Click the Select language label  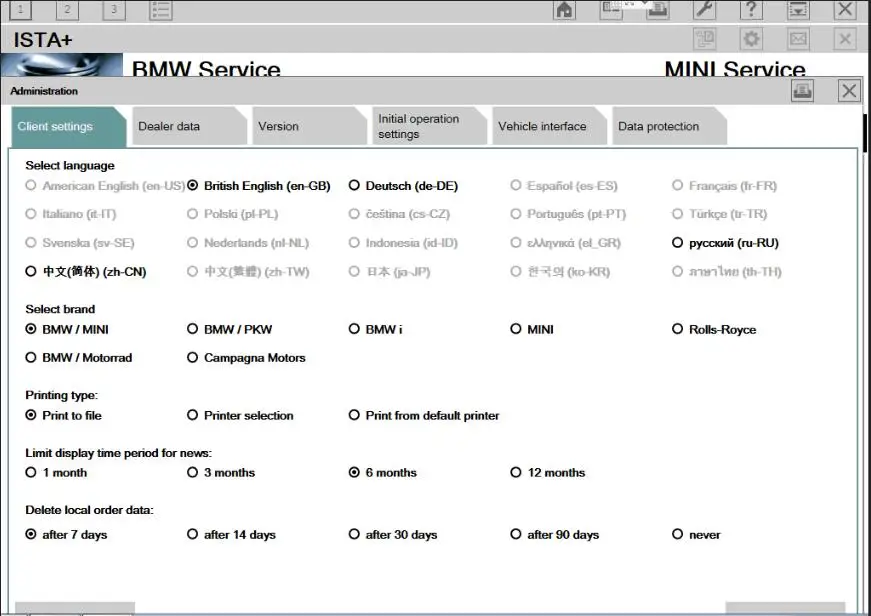tap(70, 166)
